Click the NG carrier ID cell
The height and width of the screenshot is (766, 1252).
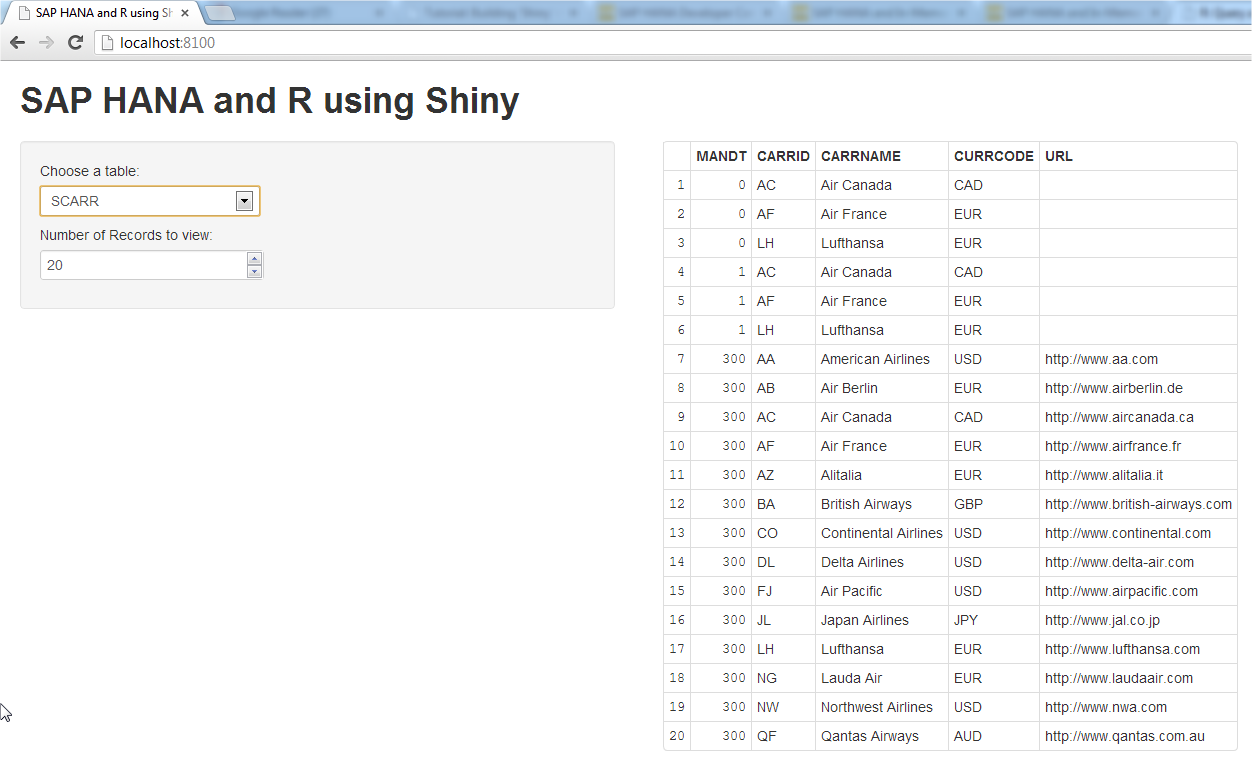(783, 678)
